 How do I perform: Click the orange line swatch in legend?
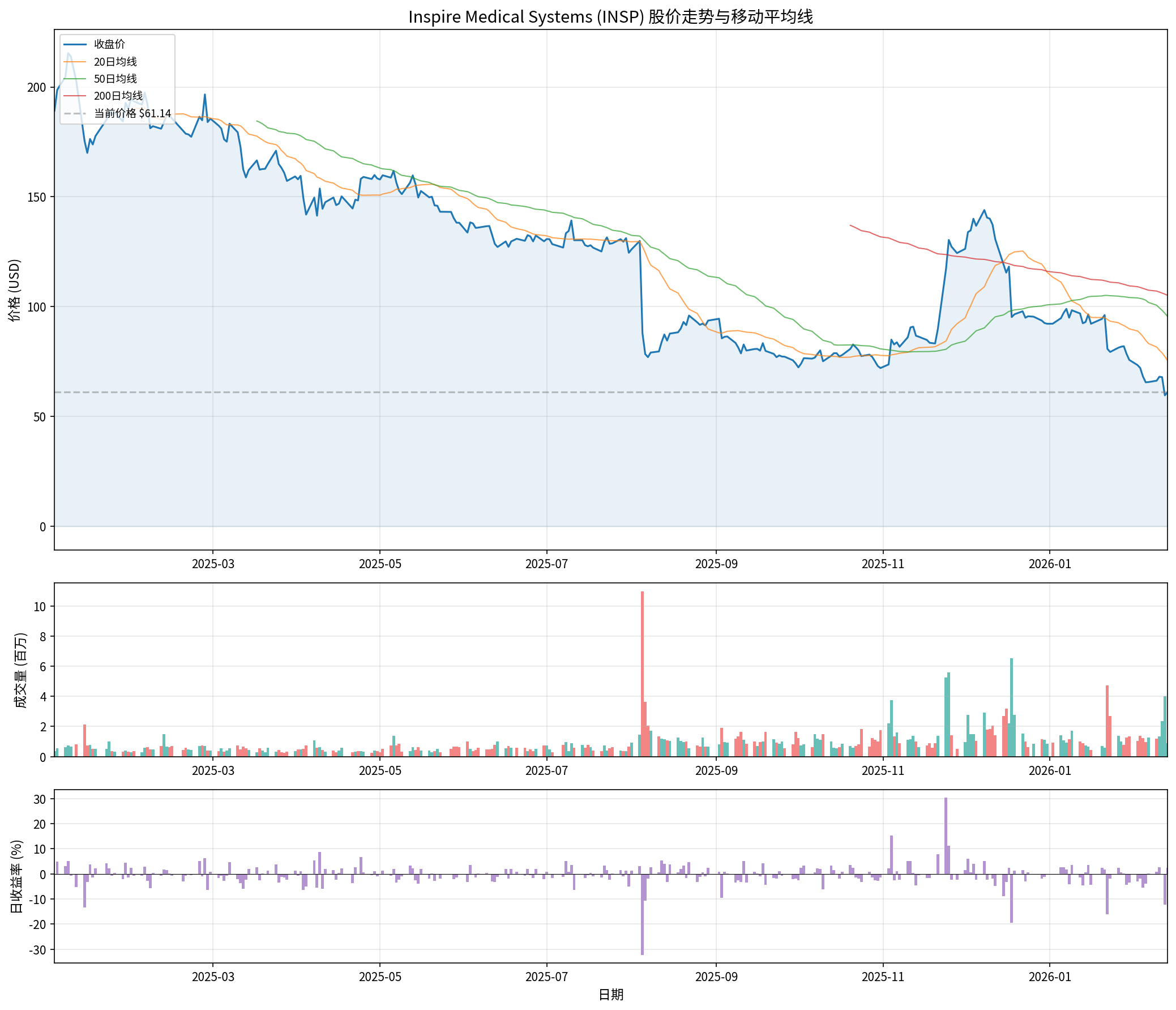75,62
